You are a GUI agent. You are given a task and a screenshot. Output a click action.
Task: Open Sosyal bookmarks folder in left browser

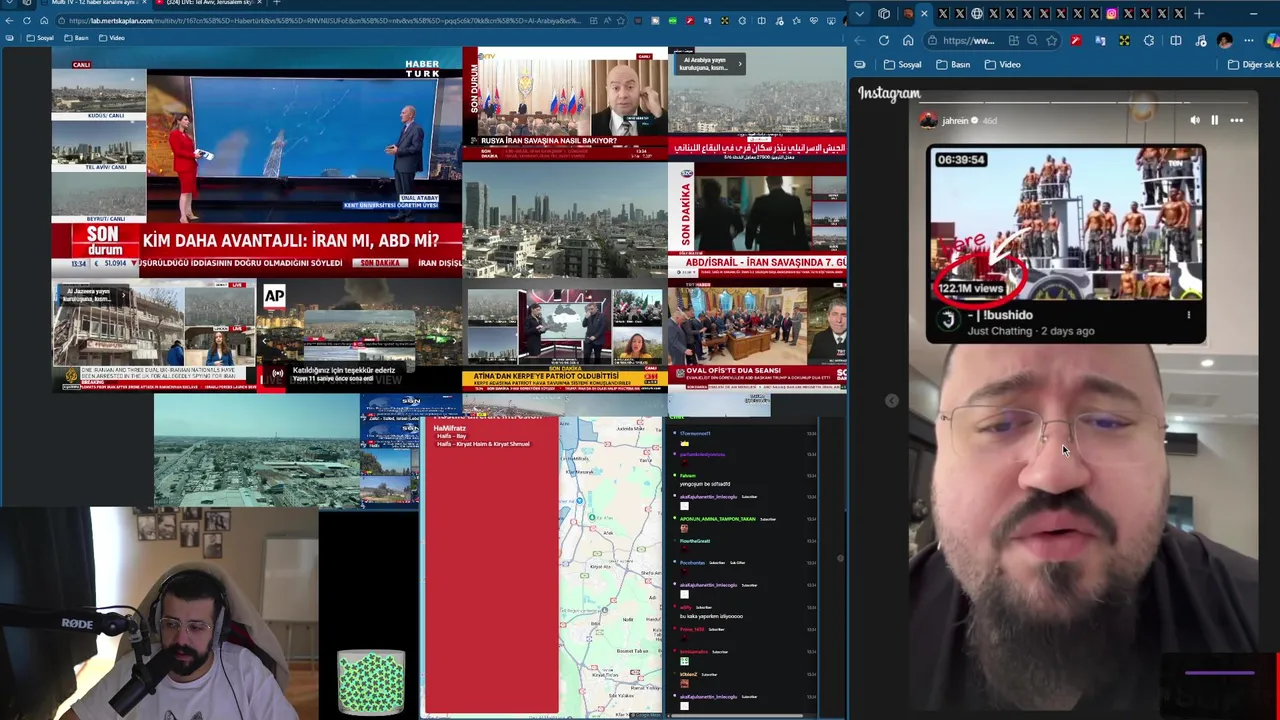(41, 38)
